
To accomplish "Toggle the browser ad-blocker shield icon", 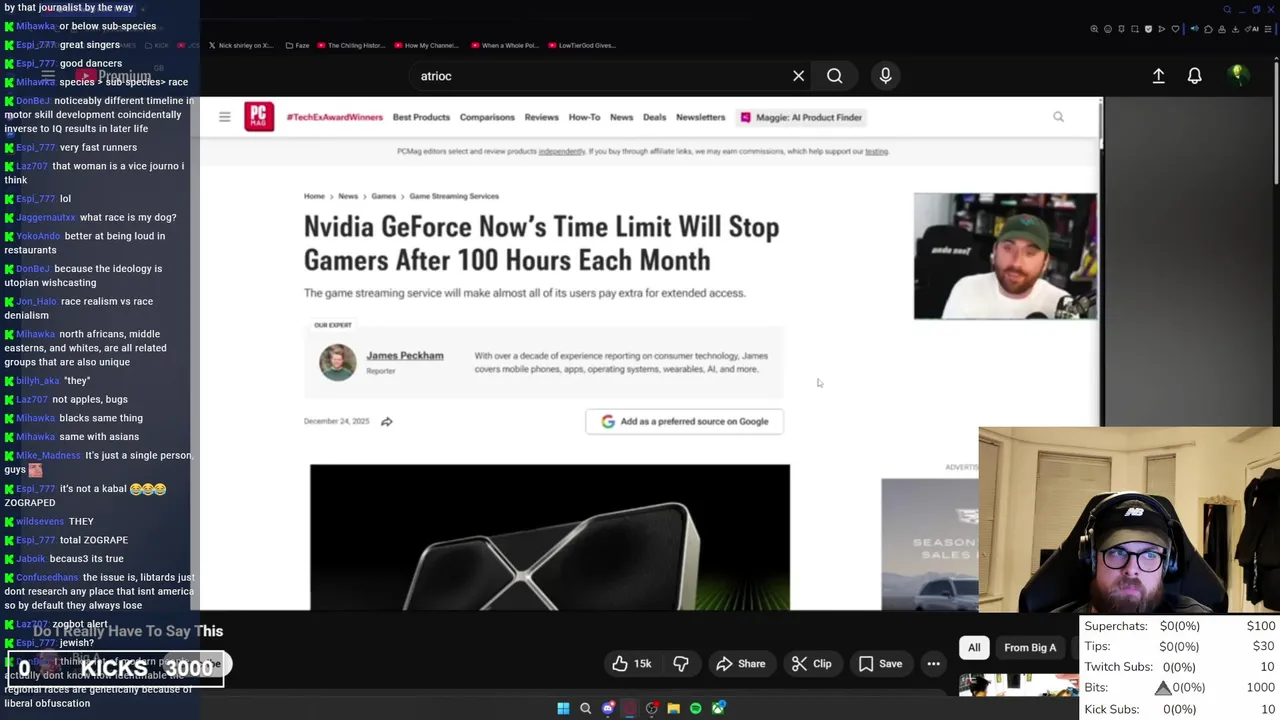I will [1148, 29].
